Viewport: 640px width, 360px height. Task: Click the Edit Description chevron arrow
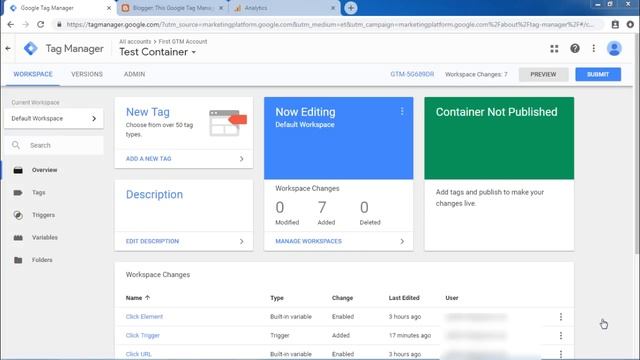(241, 242)
